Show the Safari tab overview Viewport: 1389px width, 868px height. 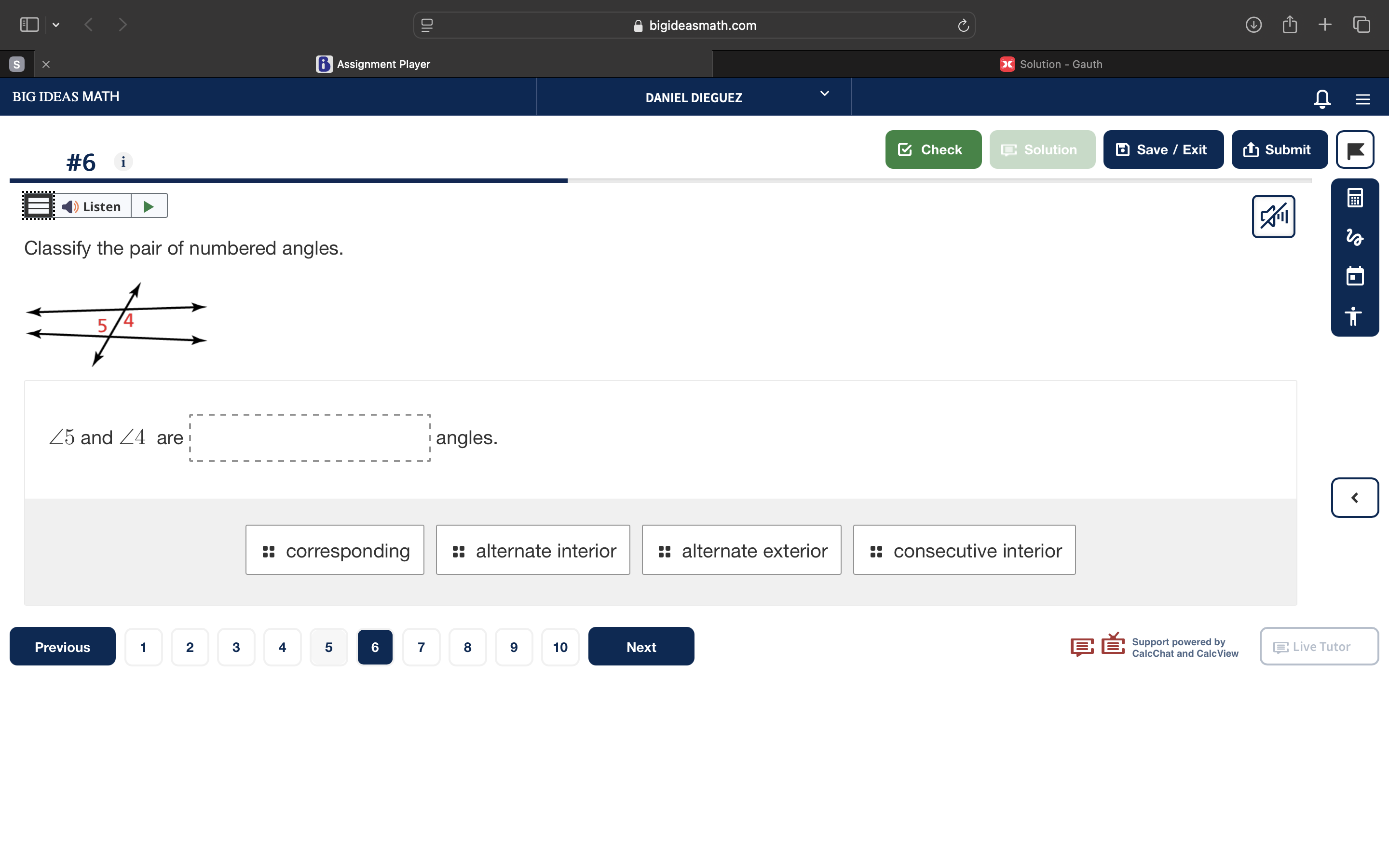1362,25
